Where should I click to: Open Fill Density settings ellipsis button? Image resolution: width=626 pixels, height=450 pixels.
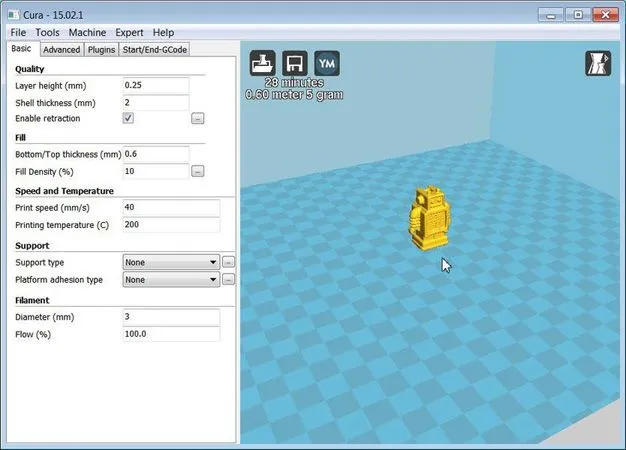(198, 171)
